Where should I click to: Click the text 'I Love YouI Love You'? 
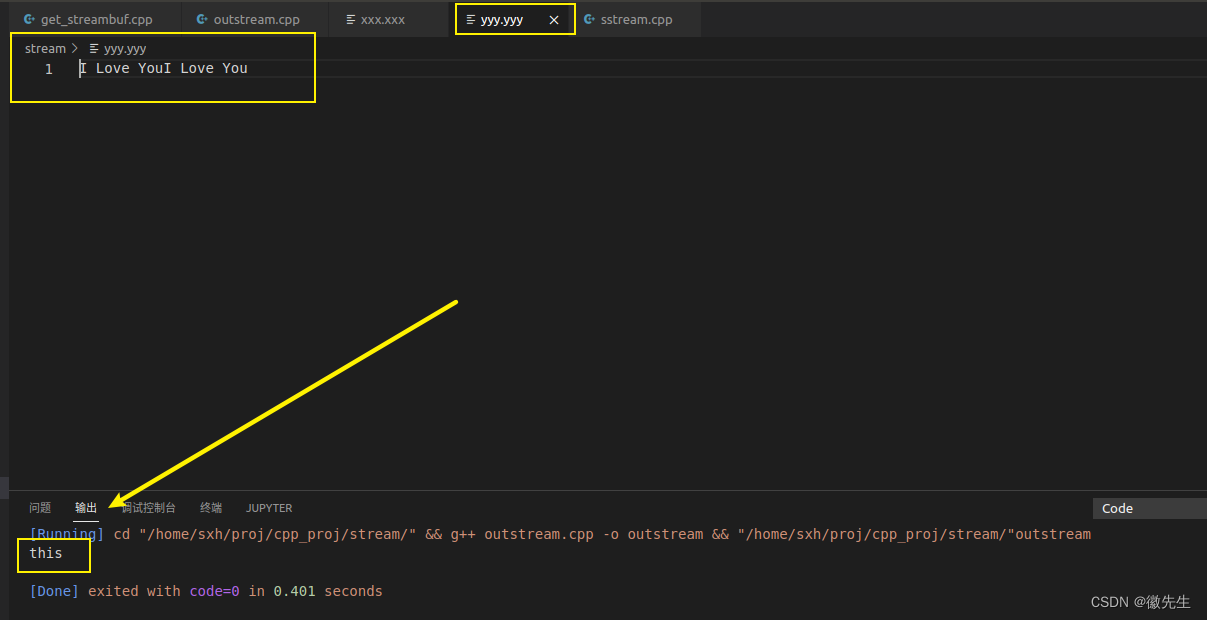coord(164,69)
